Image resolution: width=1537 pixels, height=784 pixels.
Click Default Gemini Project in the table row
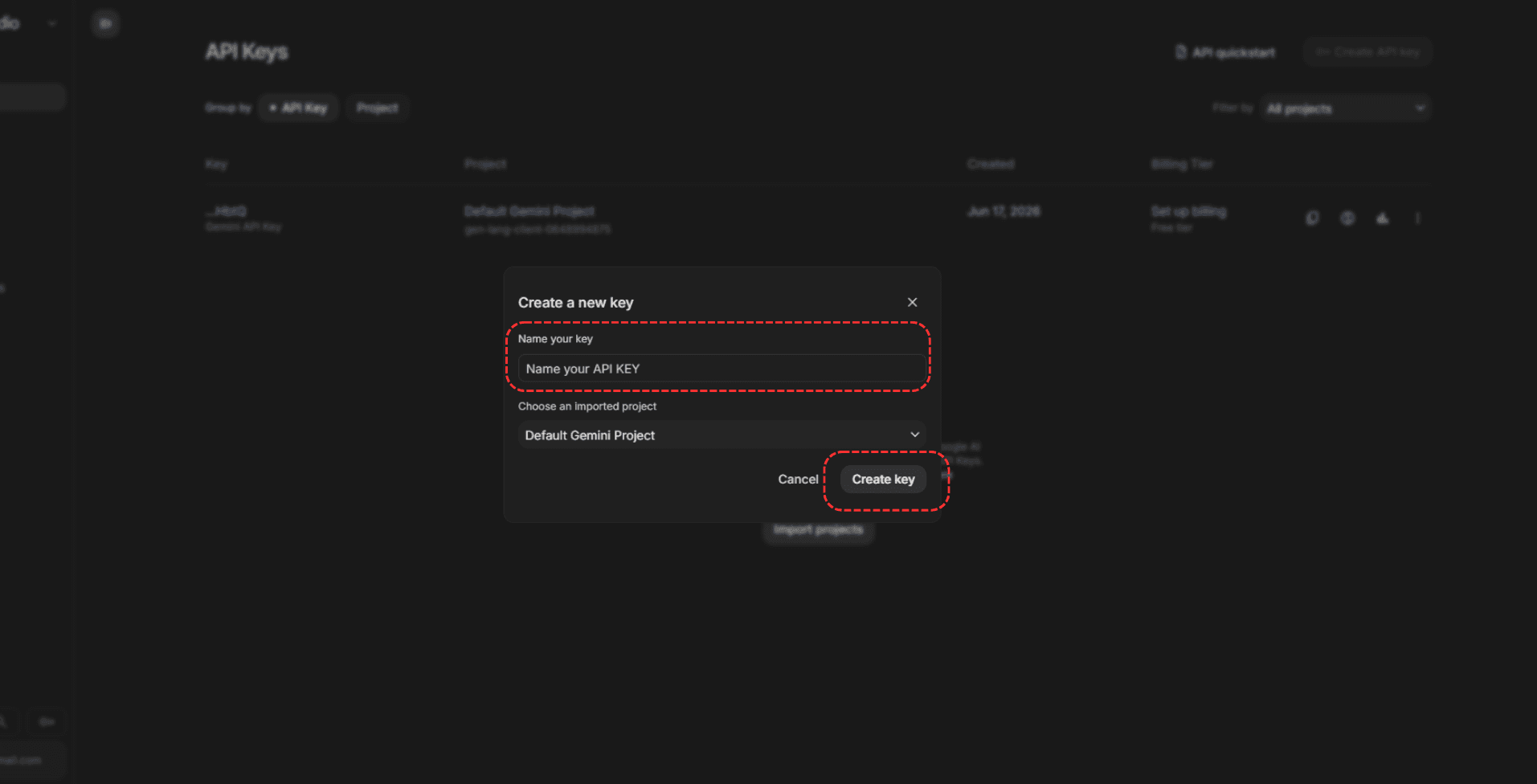coord(529,211)
